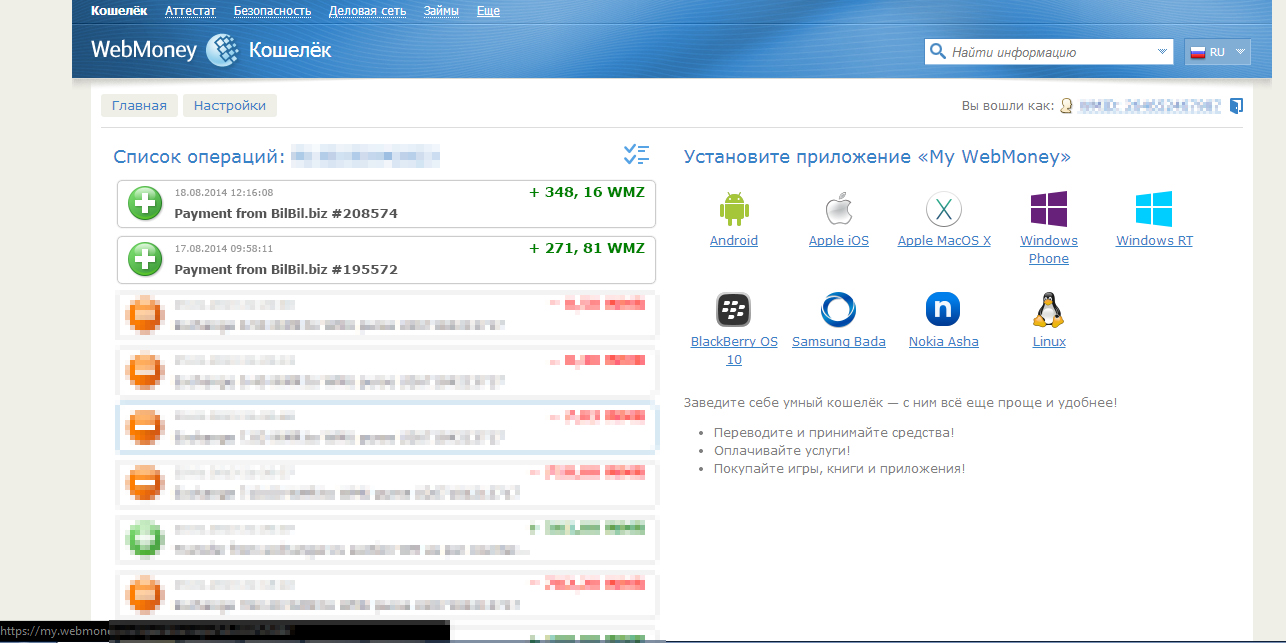The image size is (1286, 643).
Task: Click the Samsung Bada icon
Action: (838, 310)
